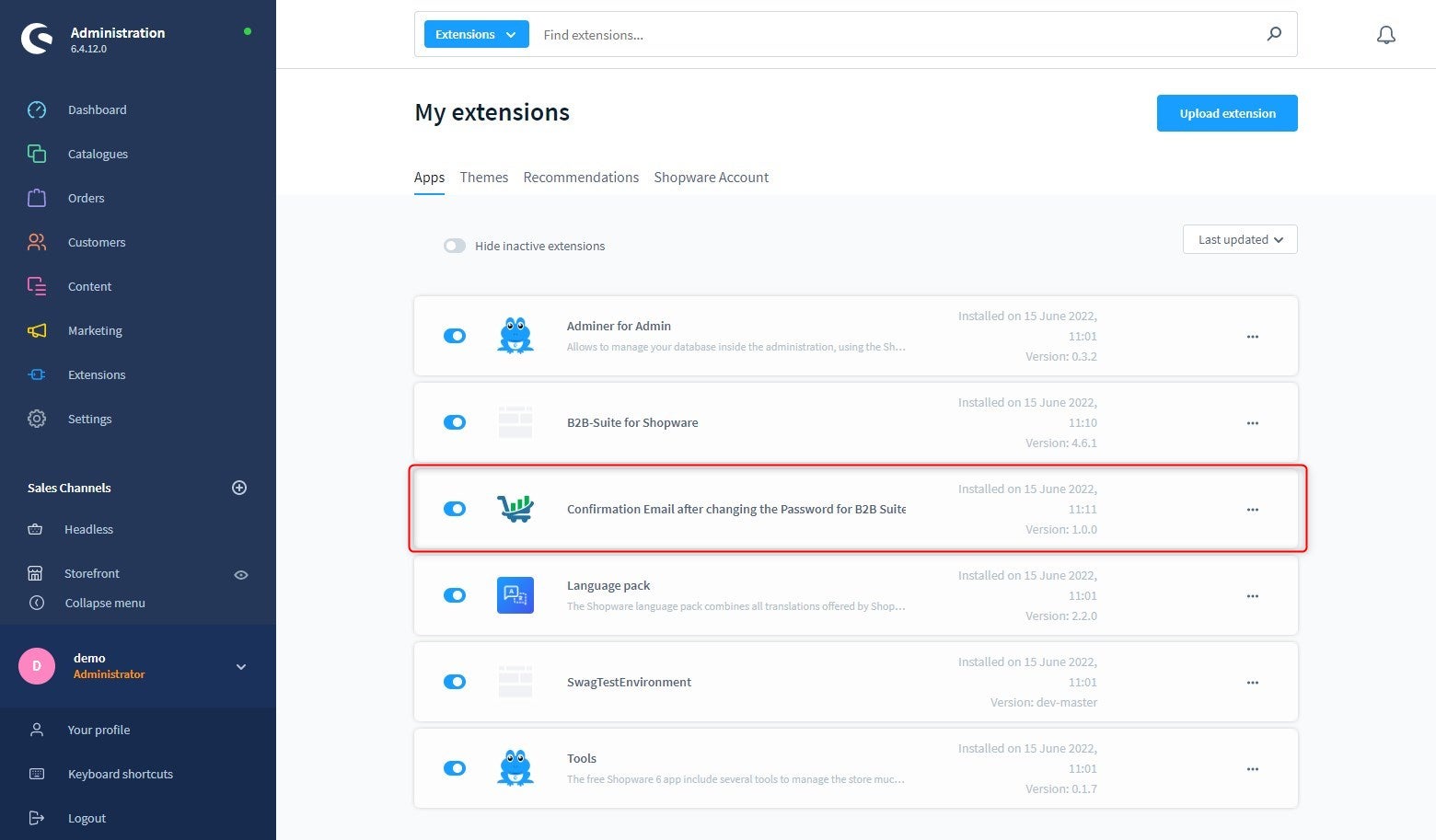
Task: Click Adminer for Admin frog icon
Action: pyautogui.click(x=515, y=336)
